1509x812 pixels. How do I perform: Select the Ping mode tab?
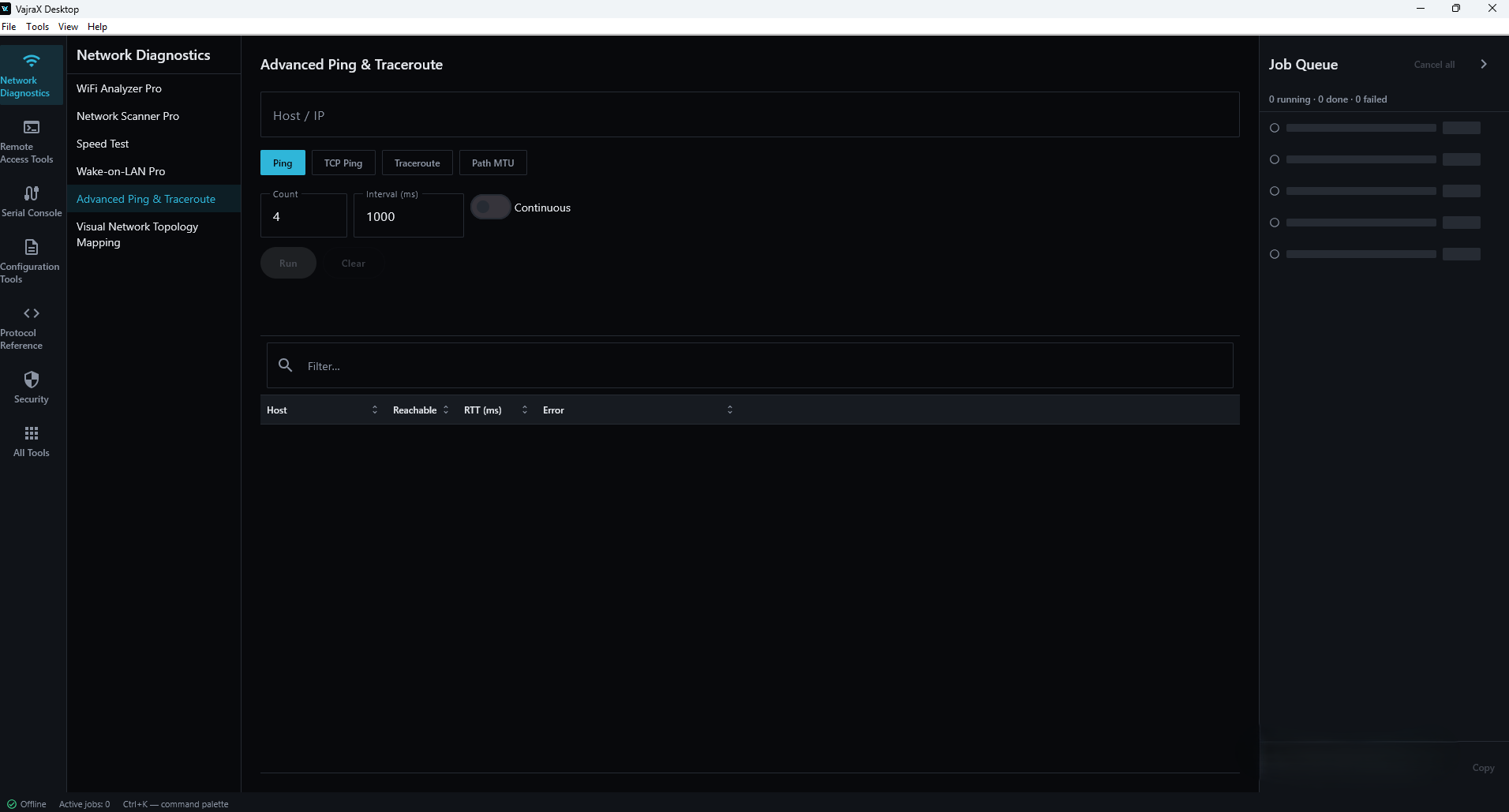pos(283,163)
